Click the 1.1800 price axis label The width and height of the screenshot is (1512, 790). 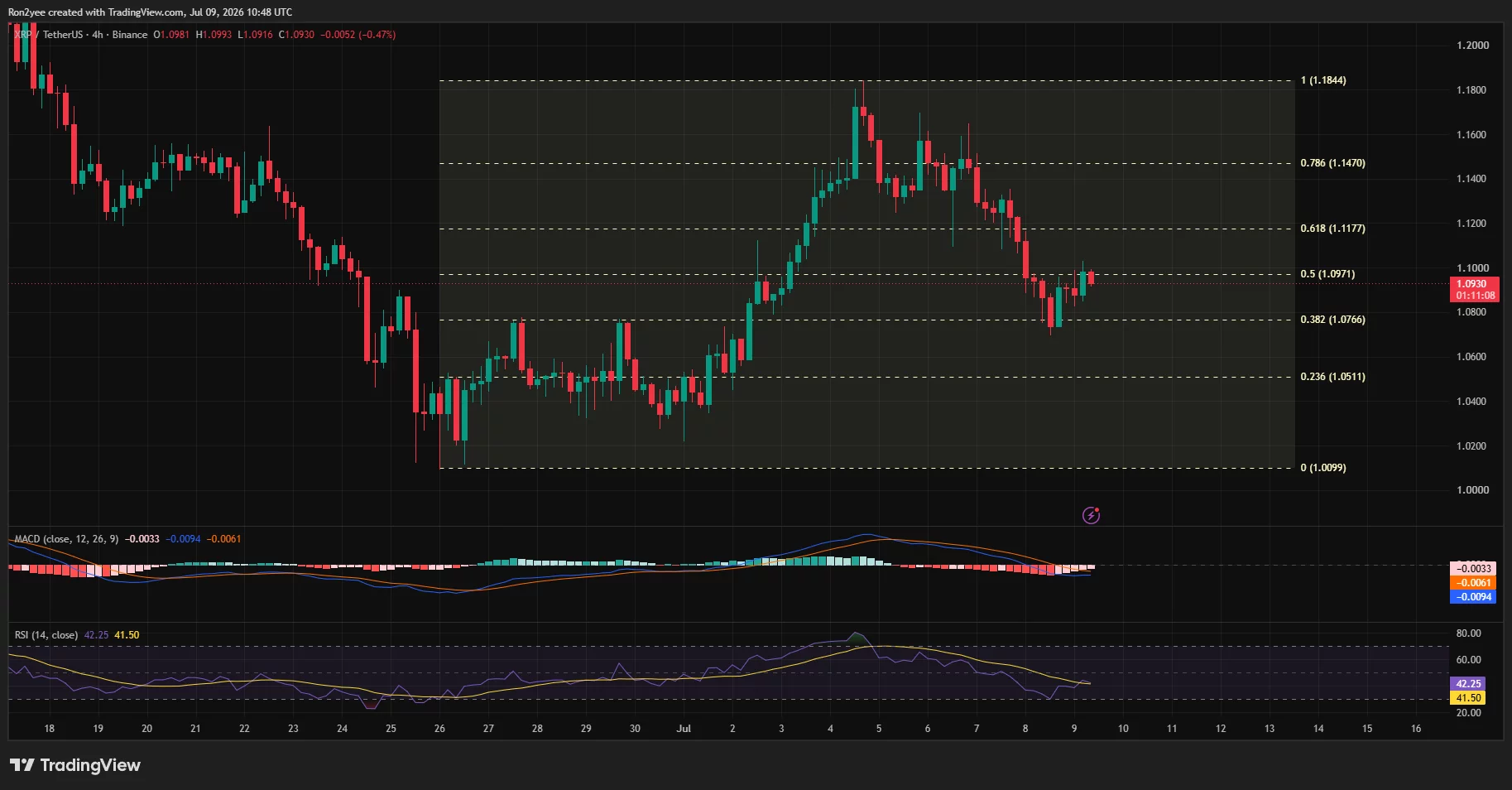(1473, 90)
